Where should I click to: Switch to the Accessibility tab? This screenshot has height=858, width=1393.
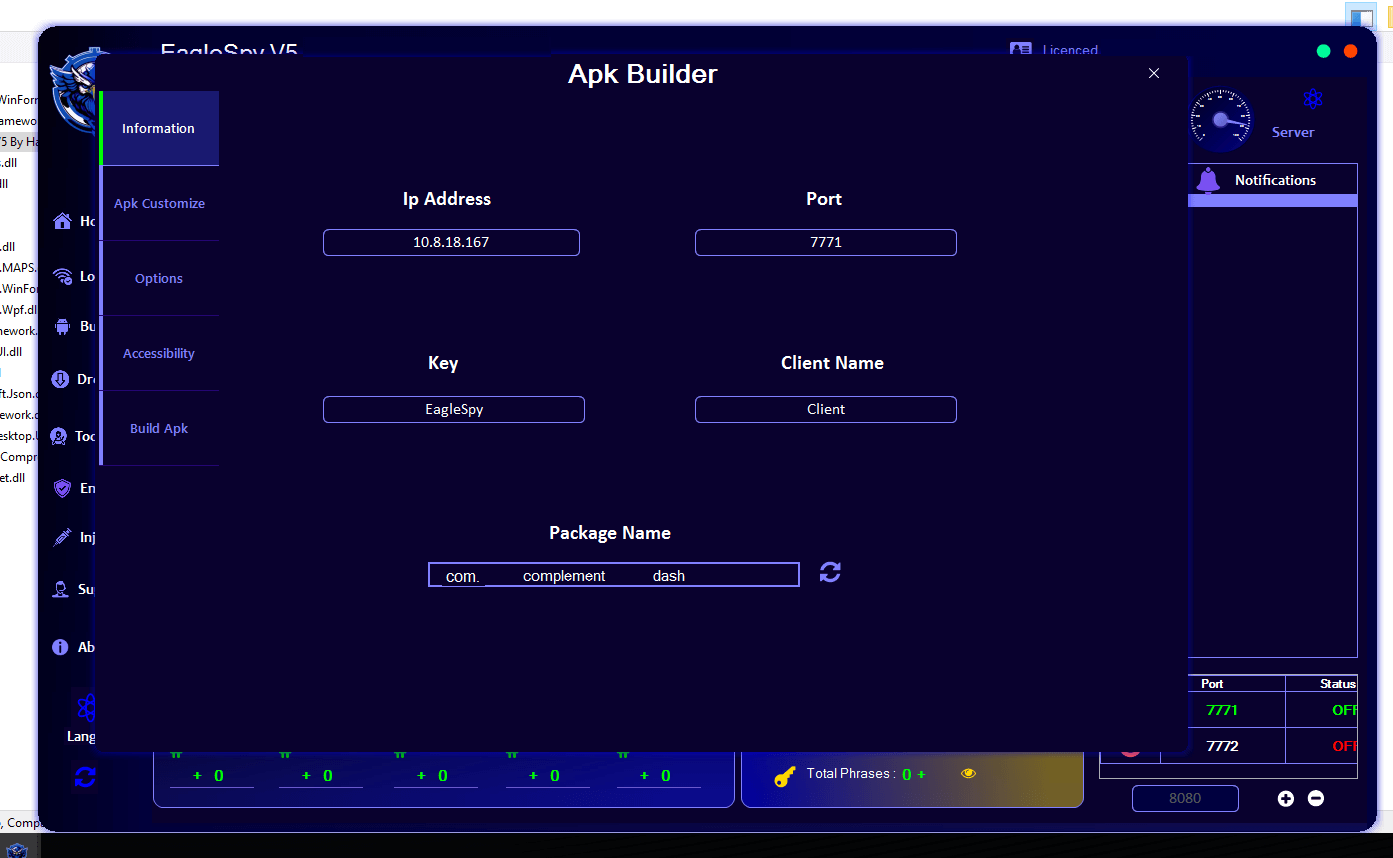pyautogui.click(x=159, y=353)
